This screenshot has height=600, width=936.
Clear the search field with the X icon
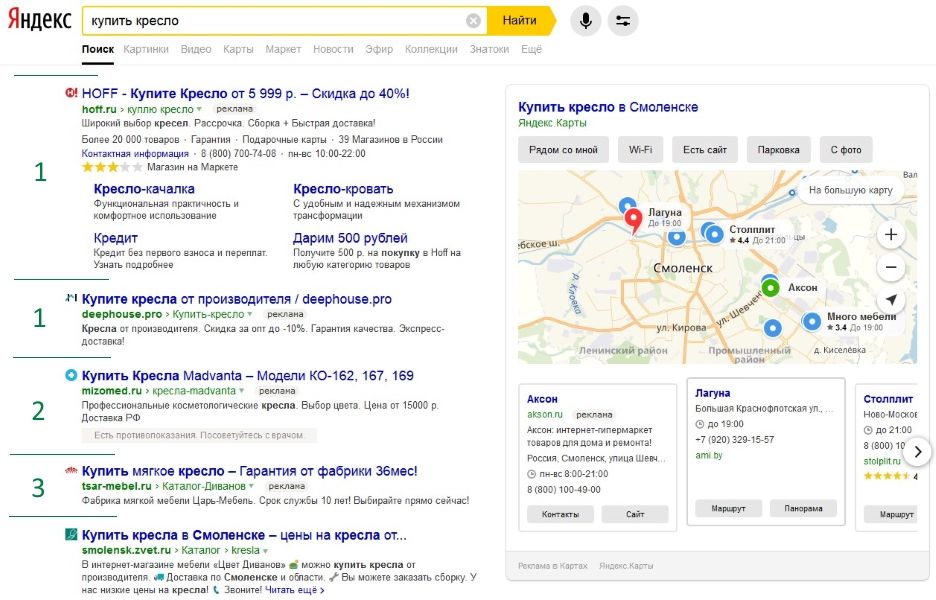(473, 21)
